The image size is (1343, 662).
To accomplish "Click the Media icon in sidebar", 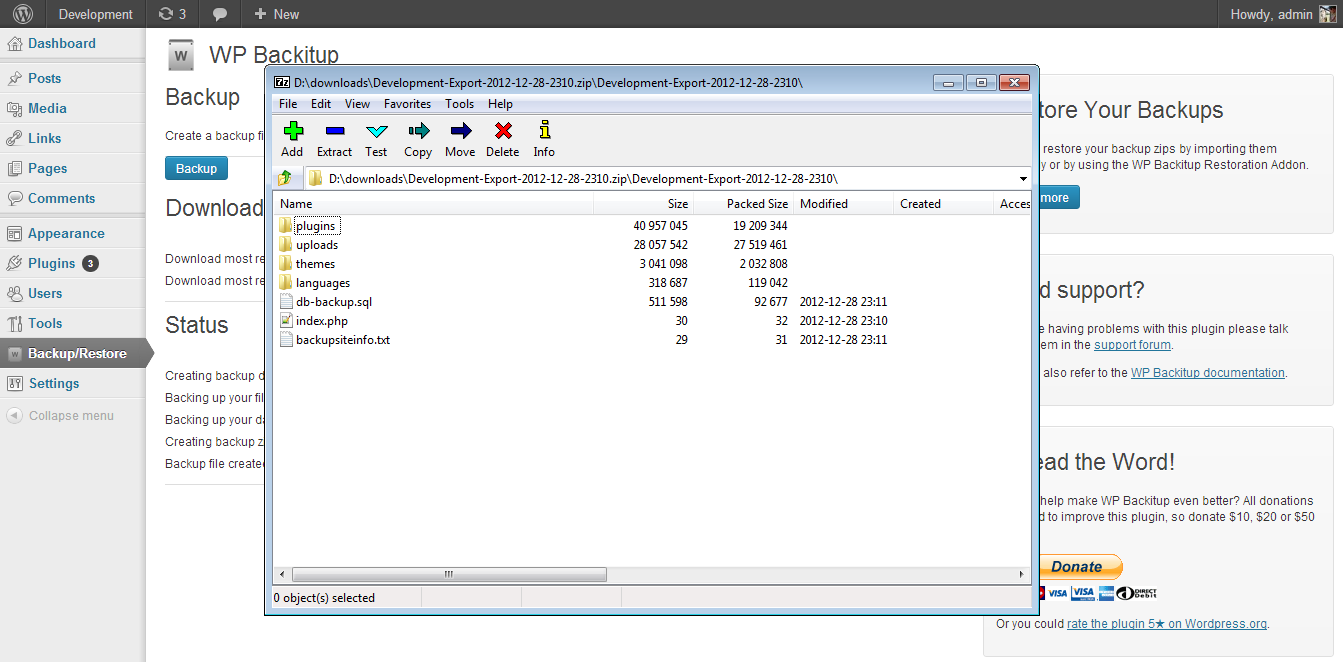I will point(15,109).
